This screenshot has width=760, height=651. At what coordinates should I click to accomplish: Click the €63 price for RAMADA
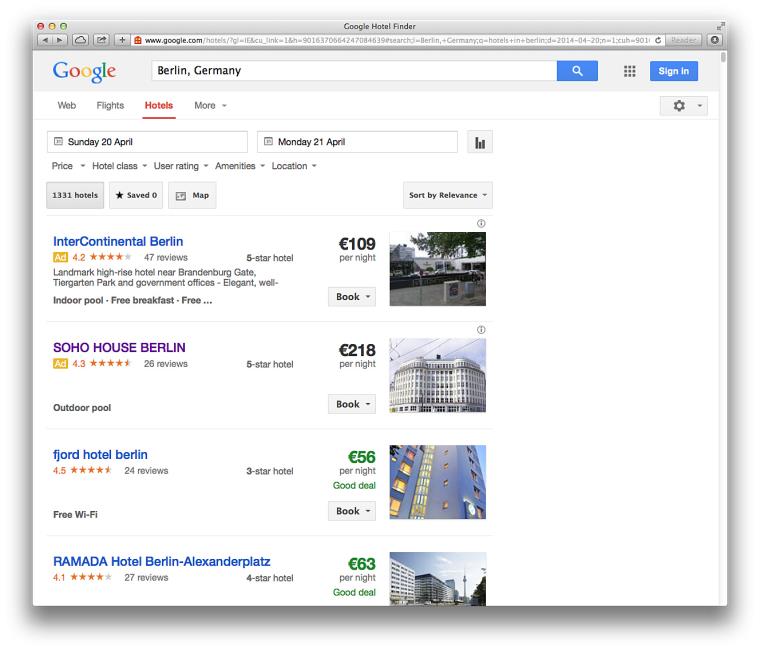click(x=362, y=564)
